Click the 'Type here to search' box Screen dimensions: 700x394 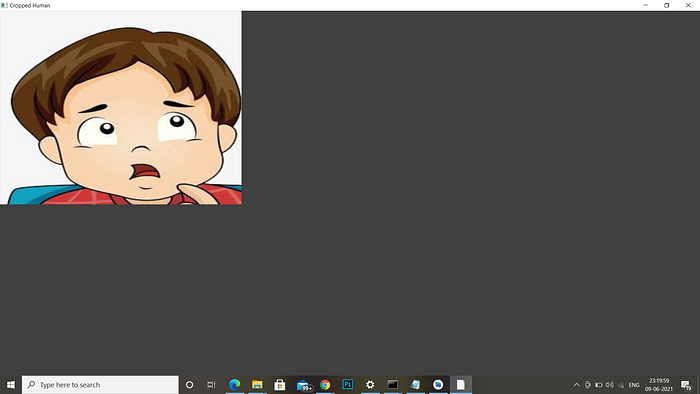pos(100,385)
